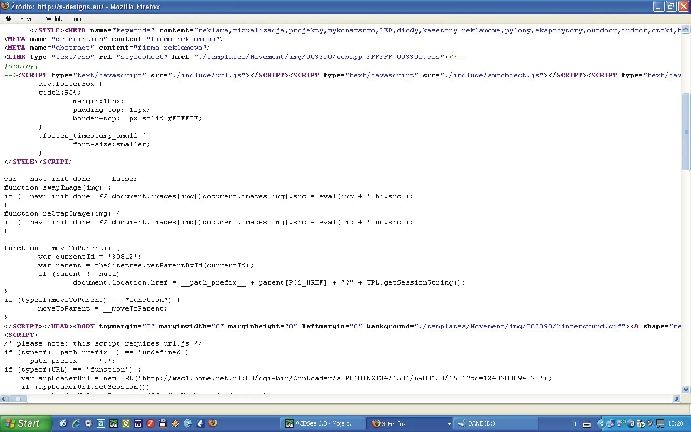Click the vertical scrollbar up arrow
The image size is (691, 432).
point(685,30)
